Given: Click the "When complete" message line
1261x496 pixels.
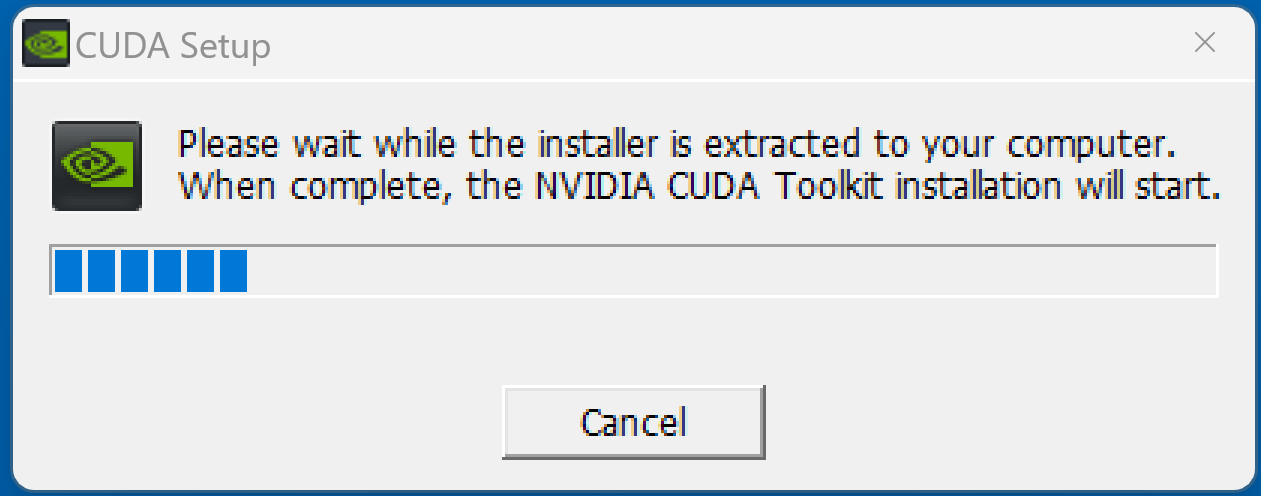Looking at the screenshot, I should 699,187.
